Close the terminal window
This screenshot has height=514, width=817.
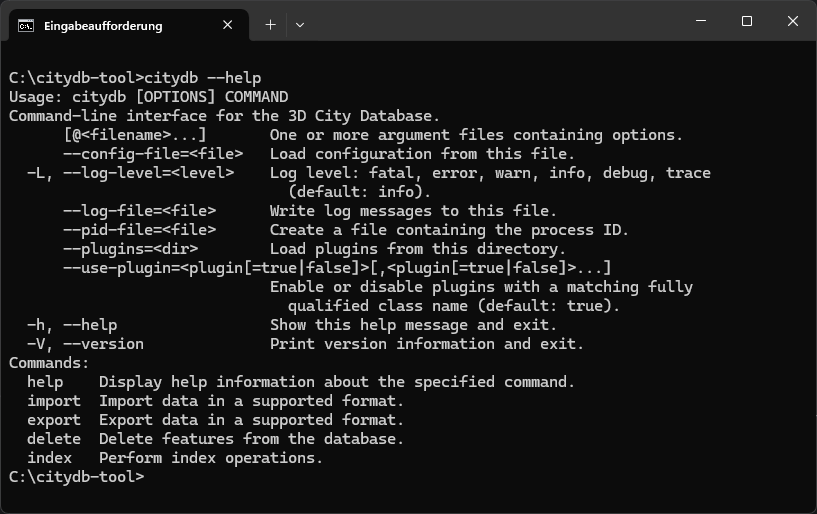click(x=793, y=21)
